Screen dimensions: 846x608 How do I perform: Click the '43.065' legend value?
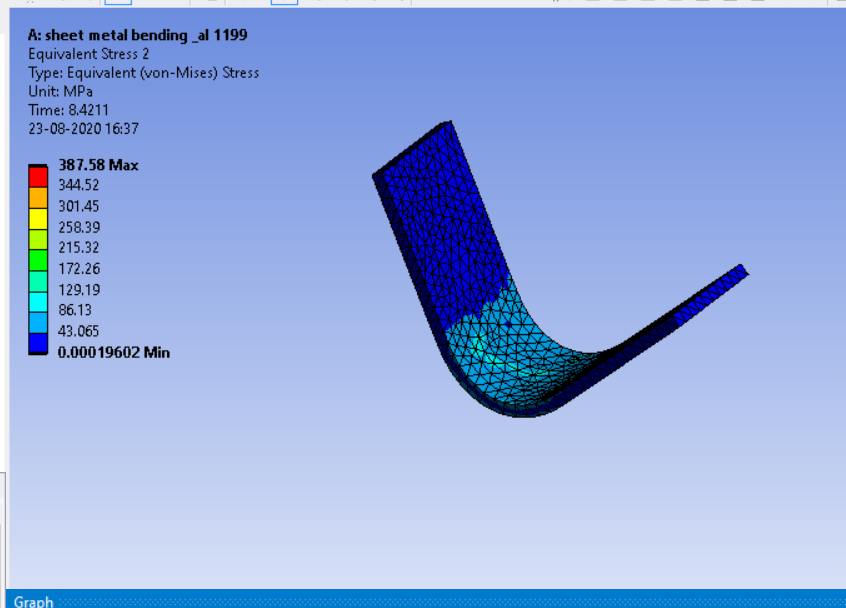click(x=79, y=331)
